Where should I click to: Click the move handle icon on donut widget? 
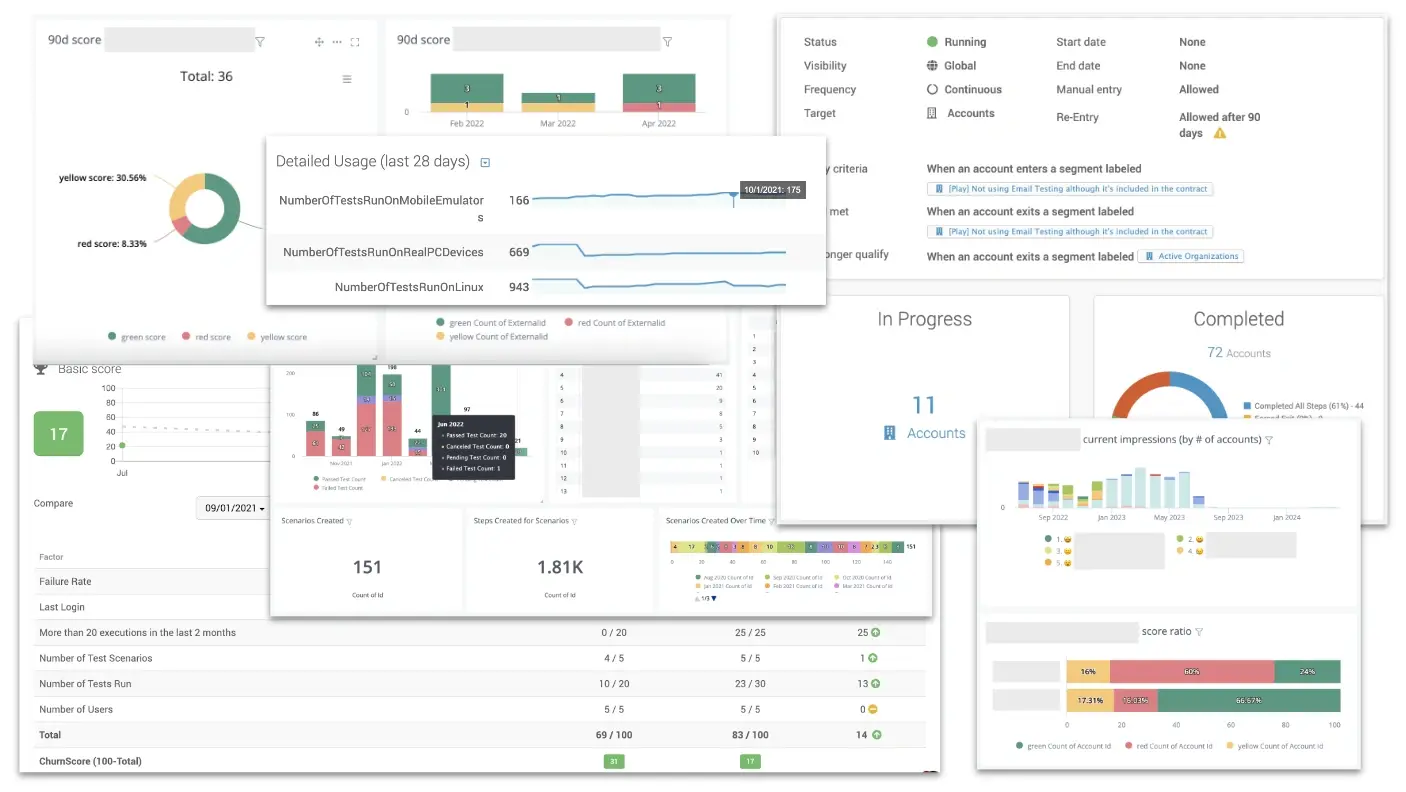click(319, 42)
